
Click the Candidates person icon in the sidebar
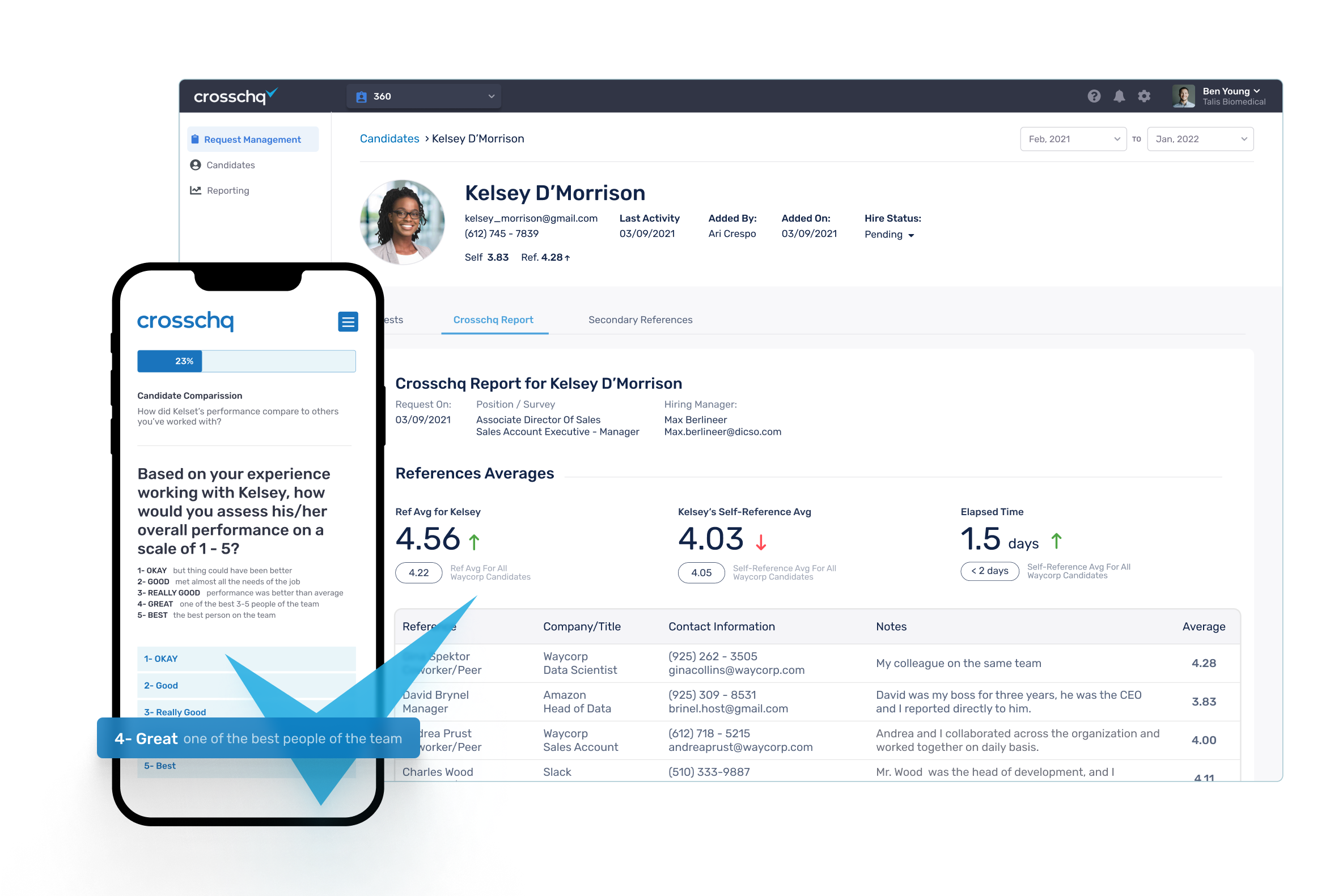point(196,165)
